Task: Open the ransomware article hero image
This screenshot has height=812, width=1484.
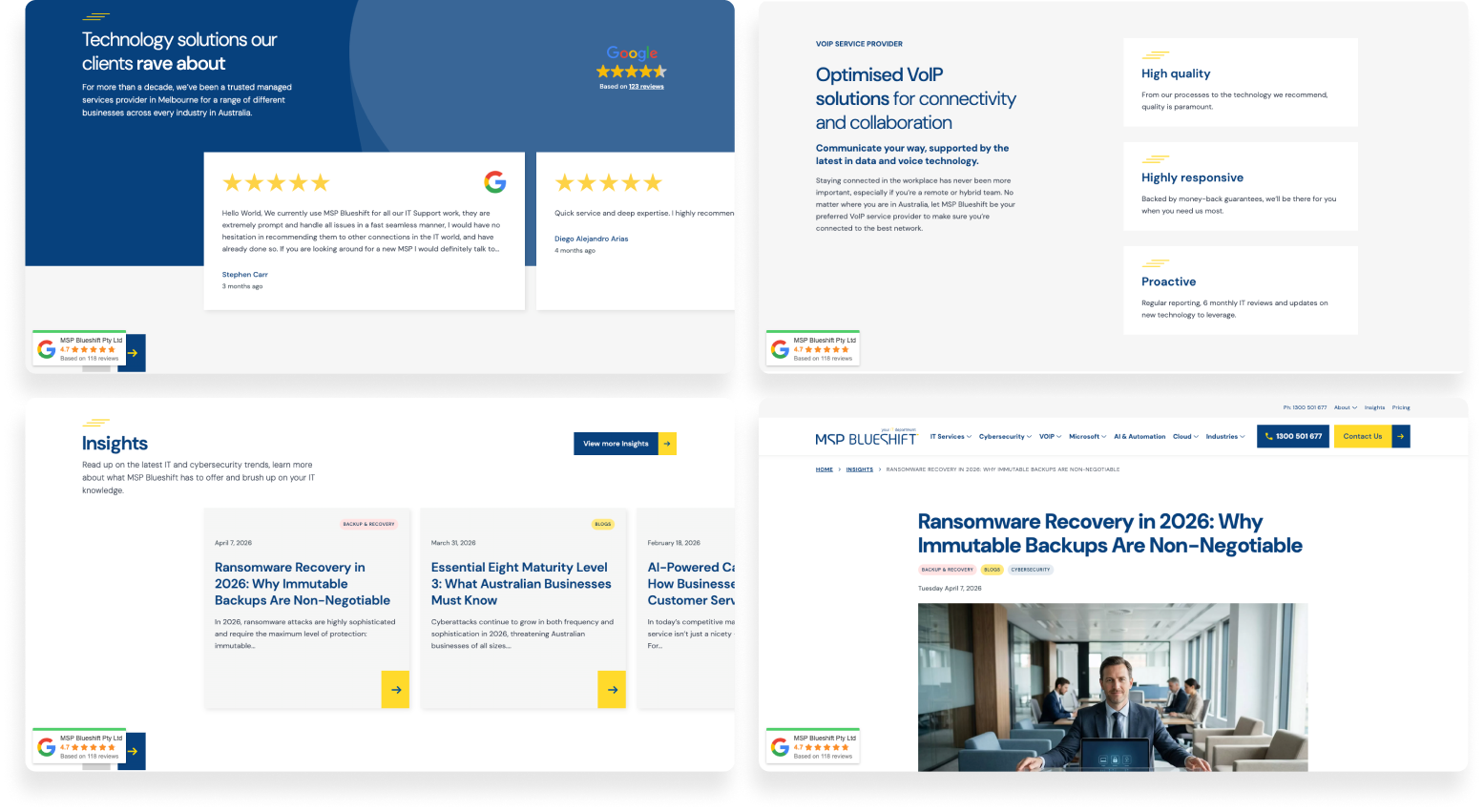Action: [1113, 687]
